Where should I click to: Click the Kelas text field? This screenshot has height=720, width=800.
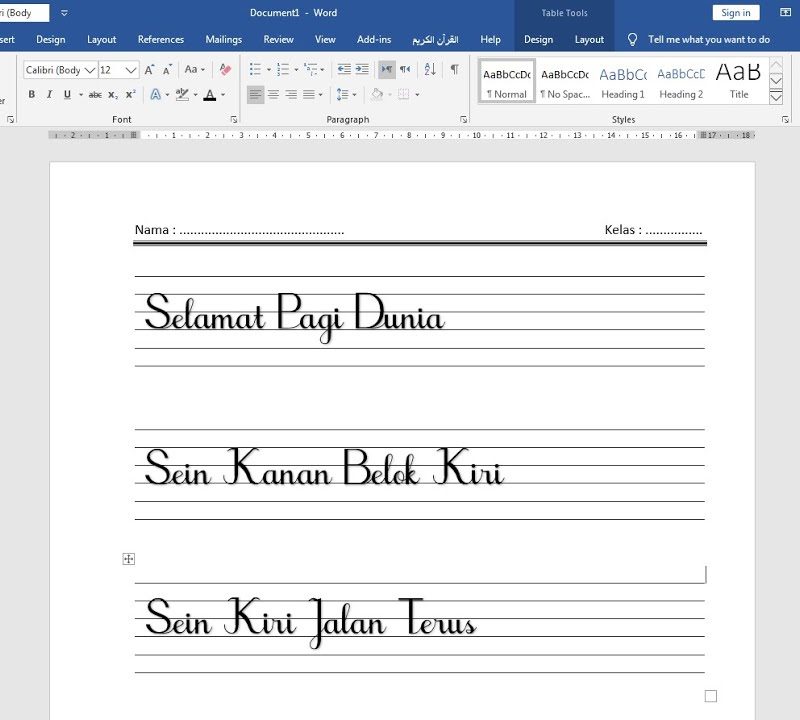[x=654, y=230]
